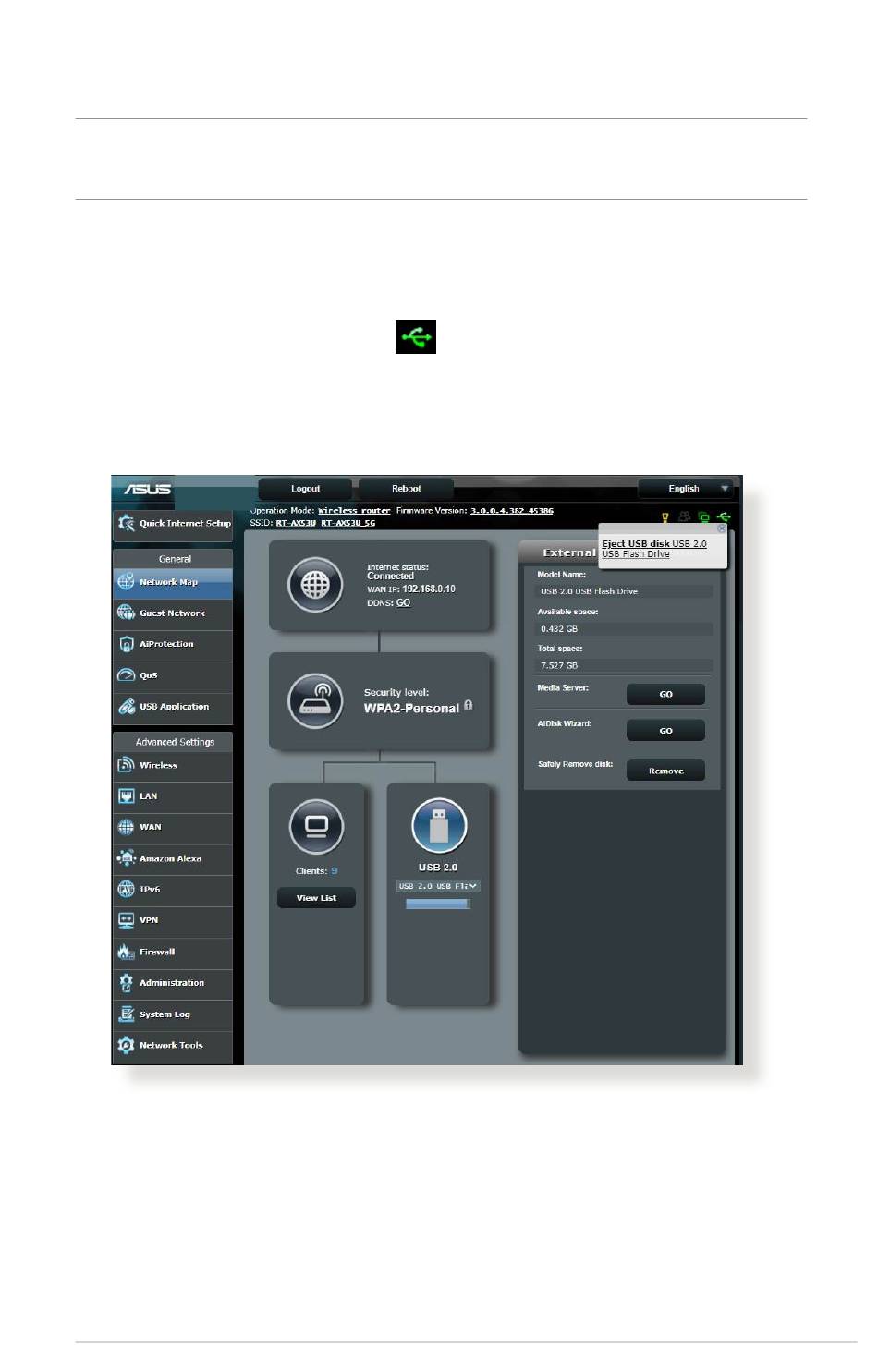Screen dimensions: 878x1372
Task: Click the green USB icon above the router screenshot
Action: pos(416,337)
